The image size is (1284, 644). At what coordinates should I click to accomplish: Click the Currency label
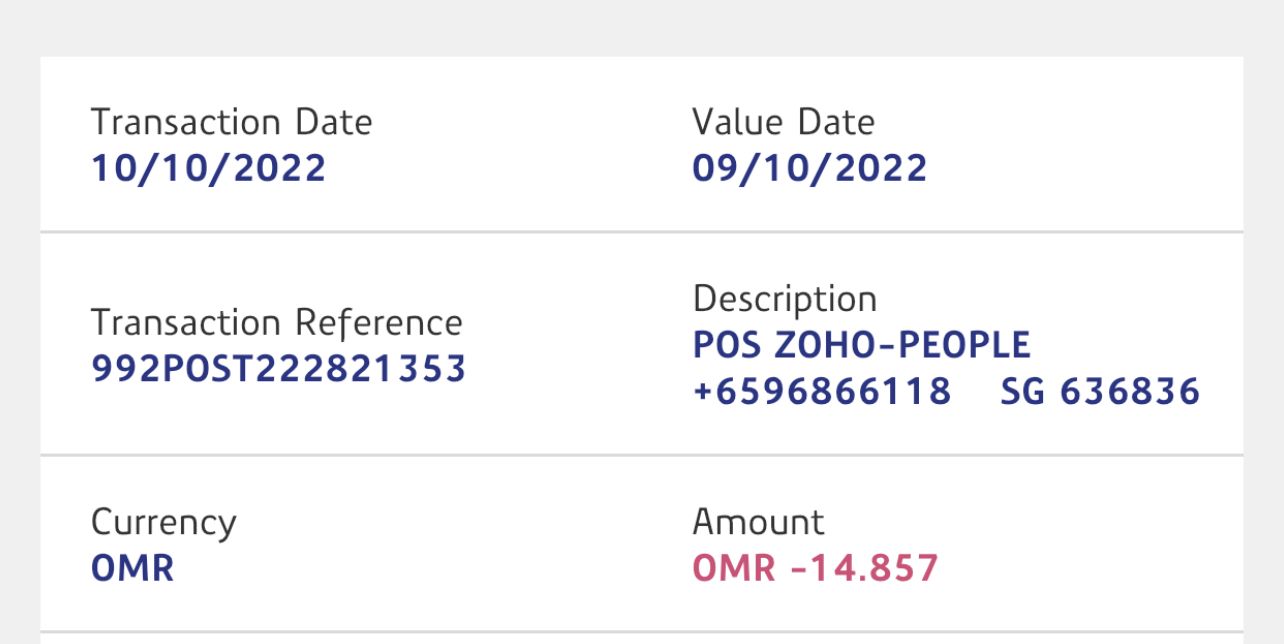(163, 522)
